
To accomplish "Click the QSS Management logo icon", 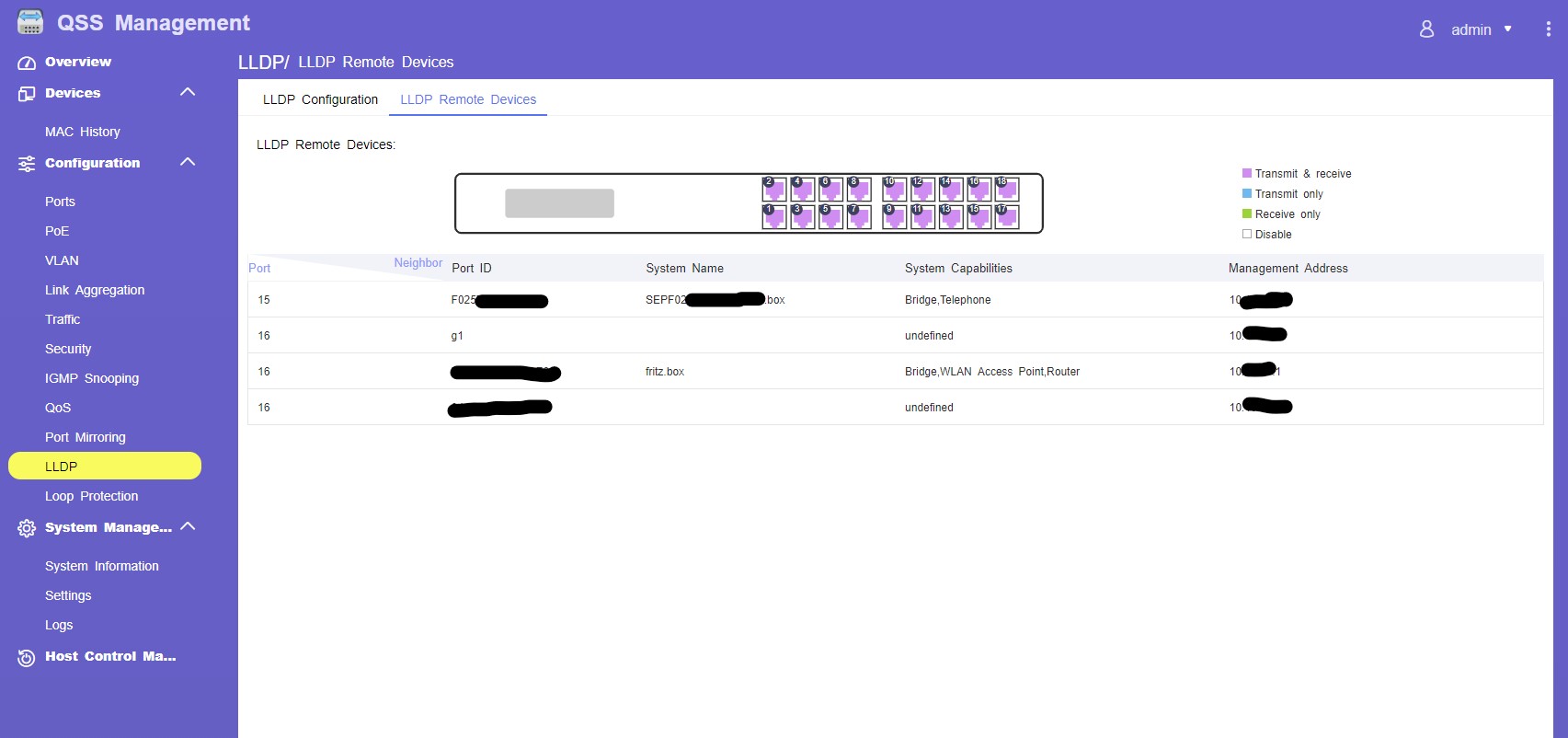I will pyautogui.click(x=30, y=23).
